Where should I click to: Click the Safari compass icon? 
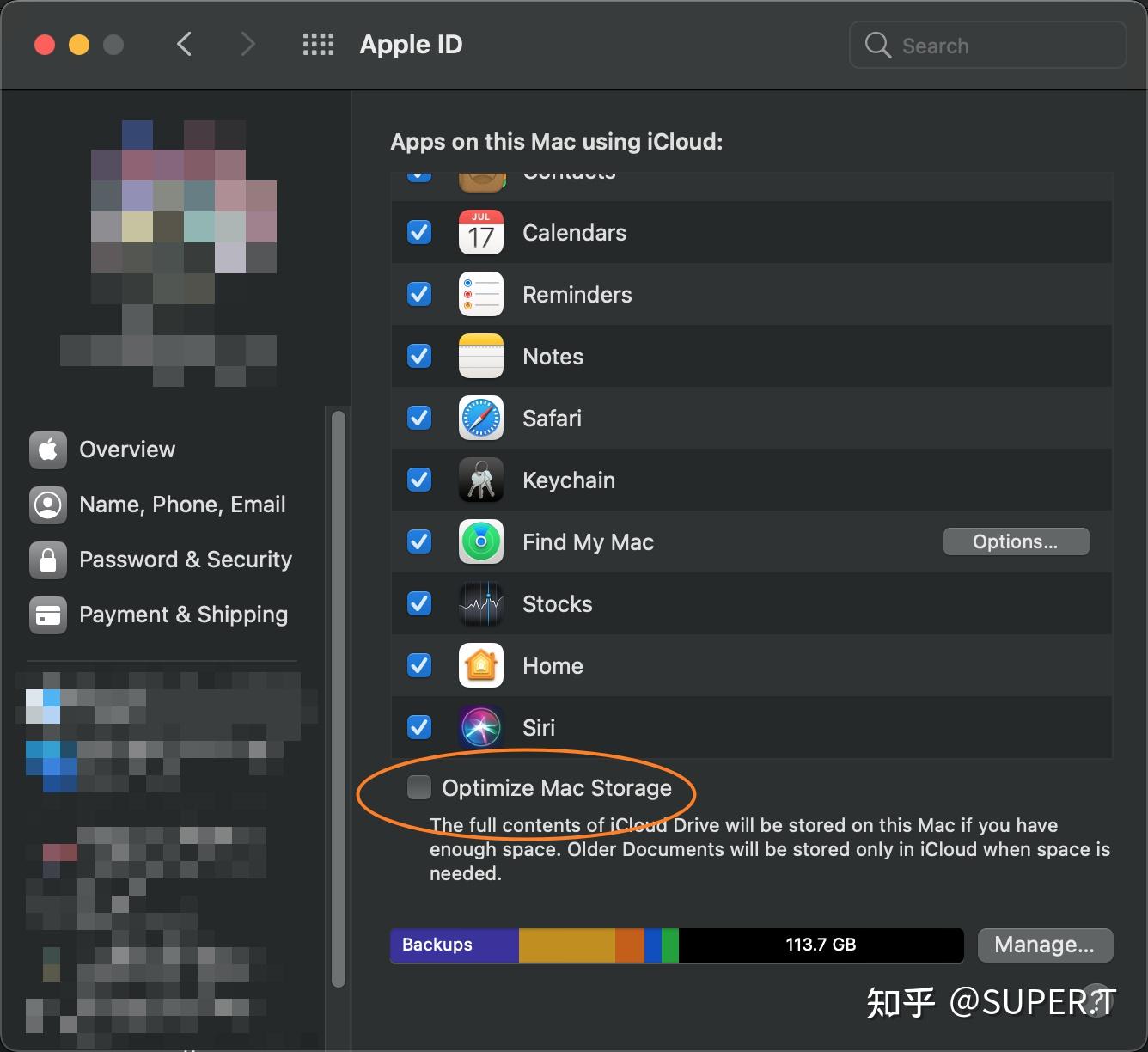coord(481,419)
